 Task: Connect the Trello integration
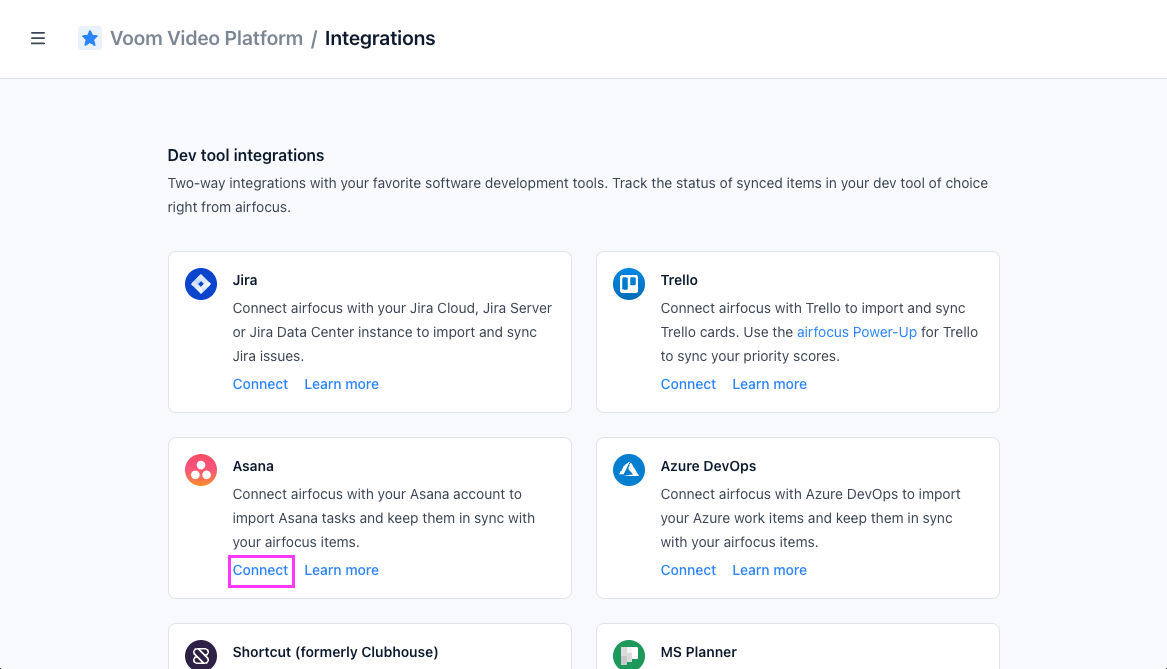click(688, 384)
